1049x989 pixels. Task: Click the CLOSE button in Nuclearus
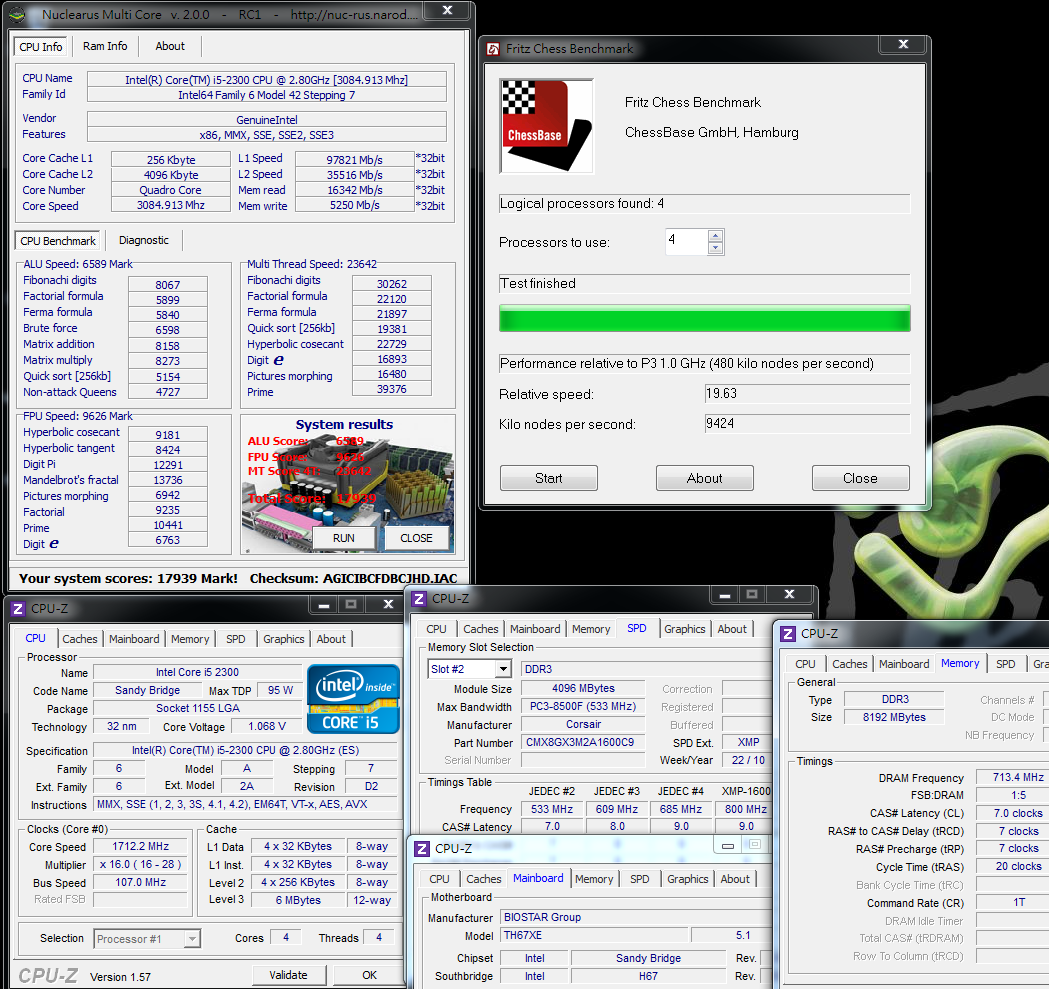tap(416, 538)
